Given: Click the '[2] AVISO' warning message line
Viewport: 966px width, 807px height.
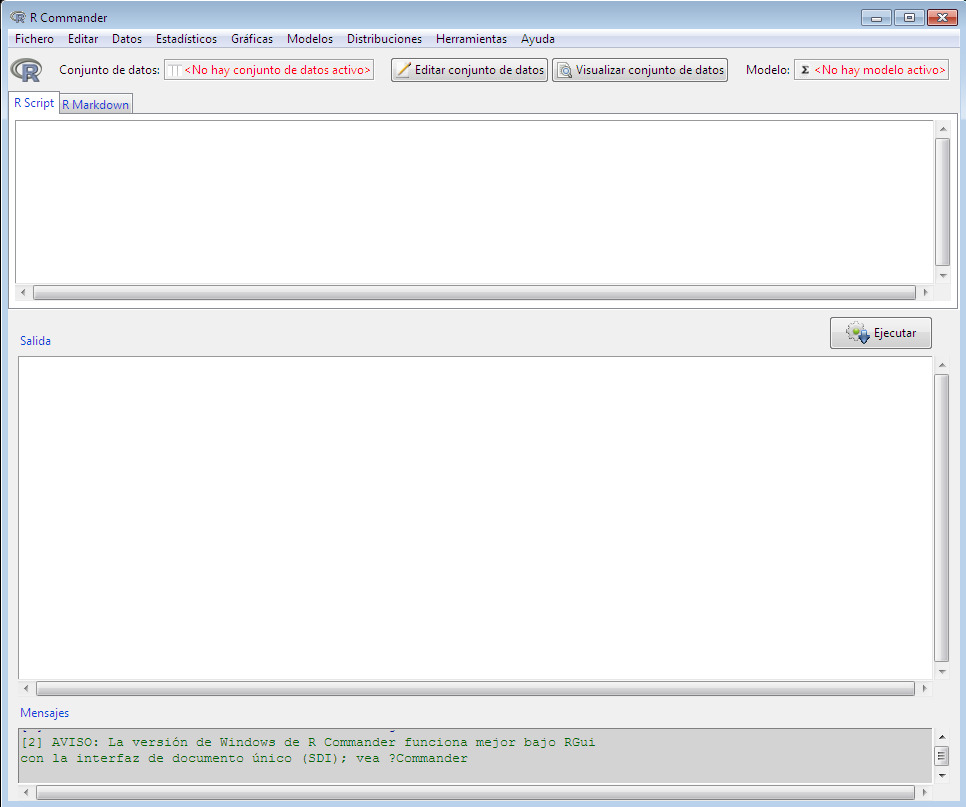Looking at the screenshot, I should click(308, 742).
